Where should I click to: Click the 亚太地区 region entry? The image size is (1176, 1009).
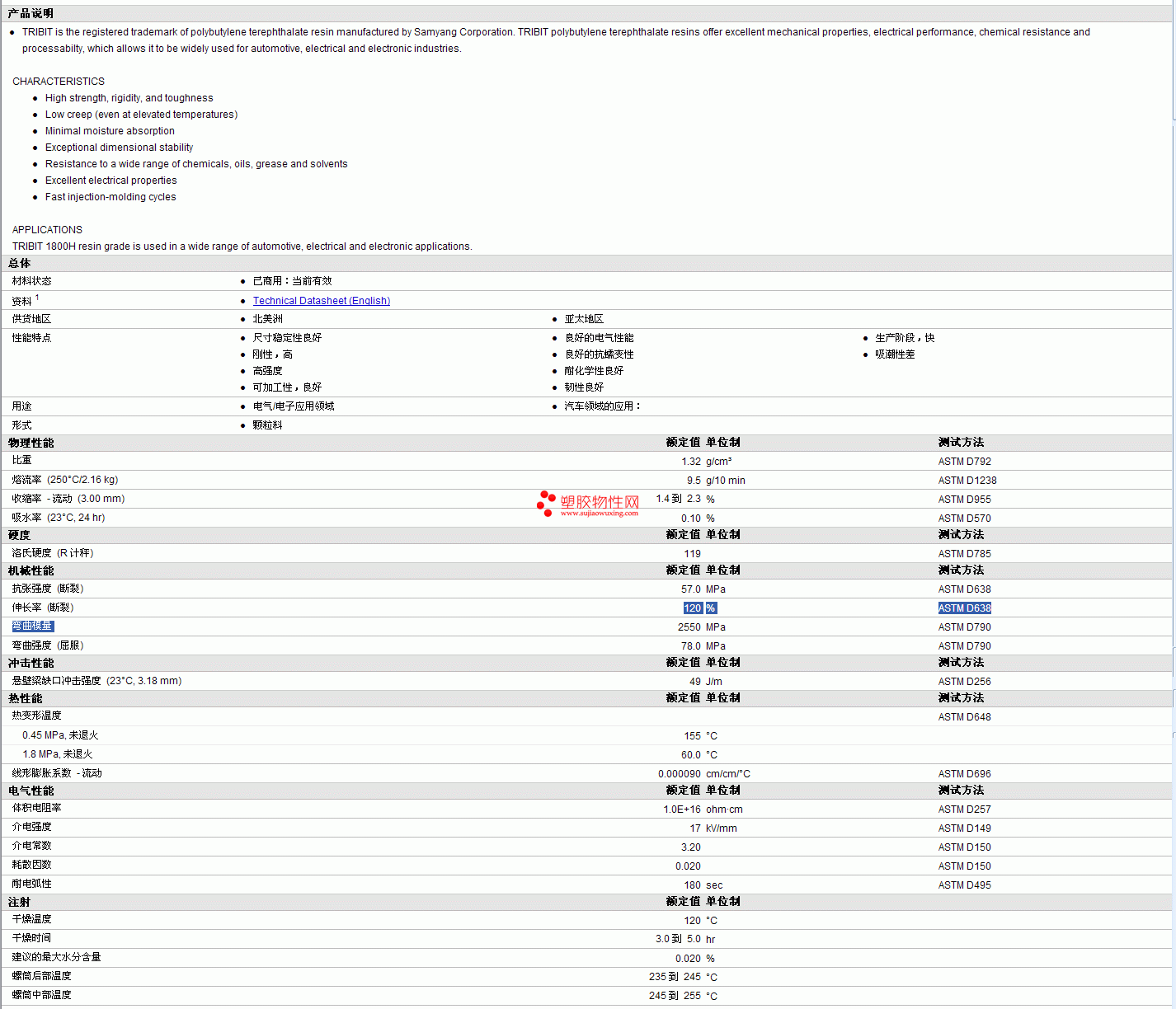[x=584, y=319]
